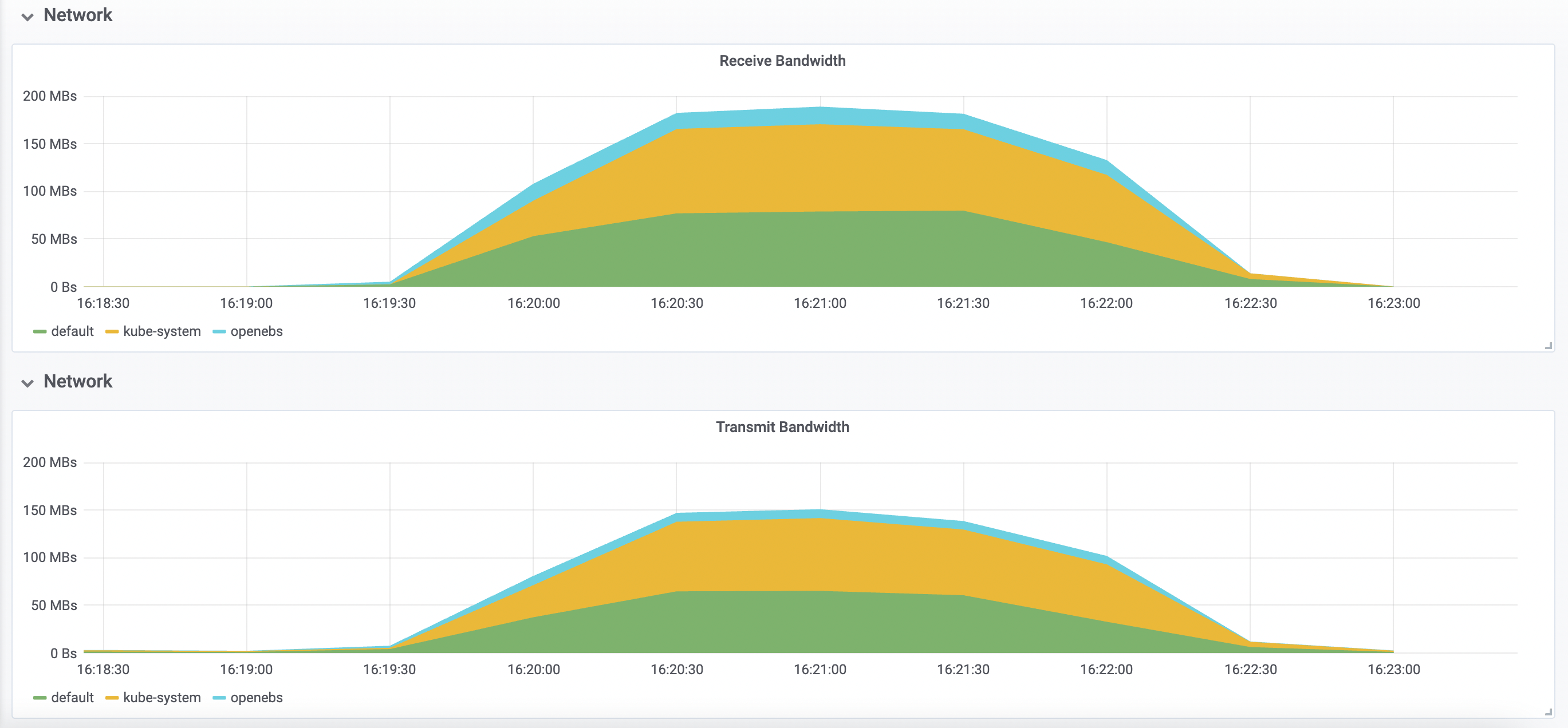Click green default color swatch in Transmit legend
Screen dimensions: 1568x728
[x=40, y=698]
